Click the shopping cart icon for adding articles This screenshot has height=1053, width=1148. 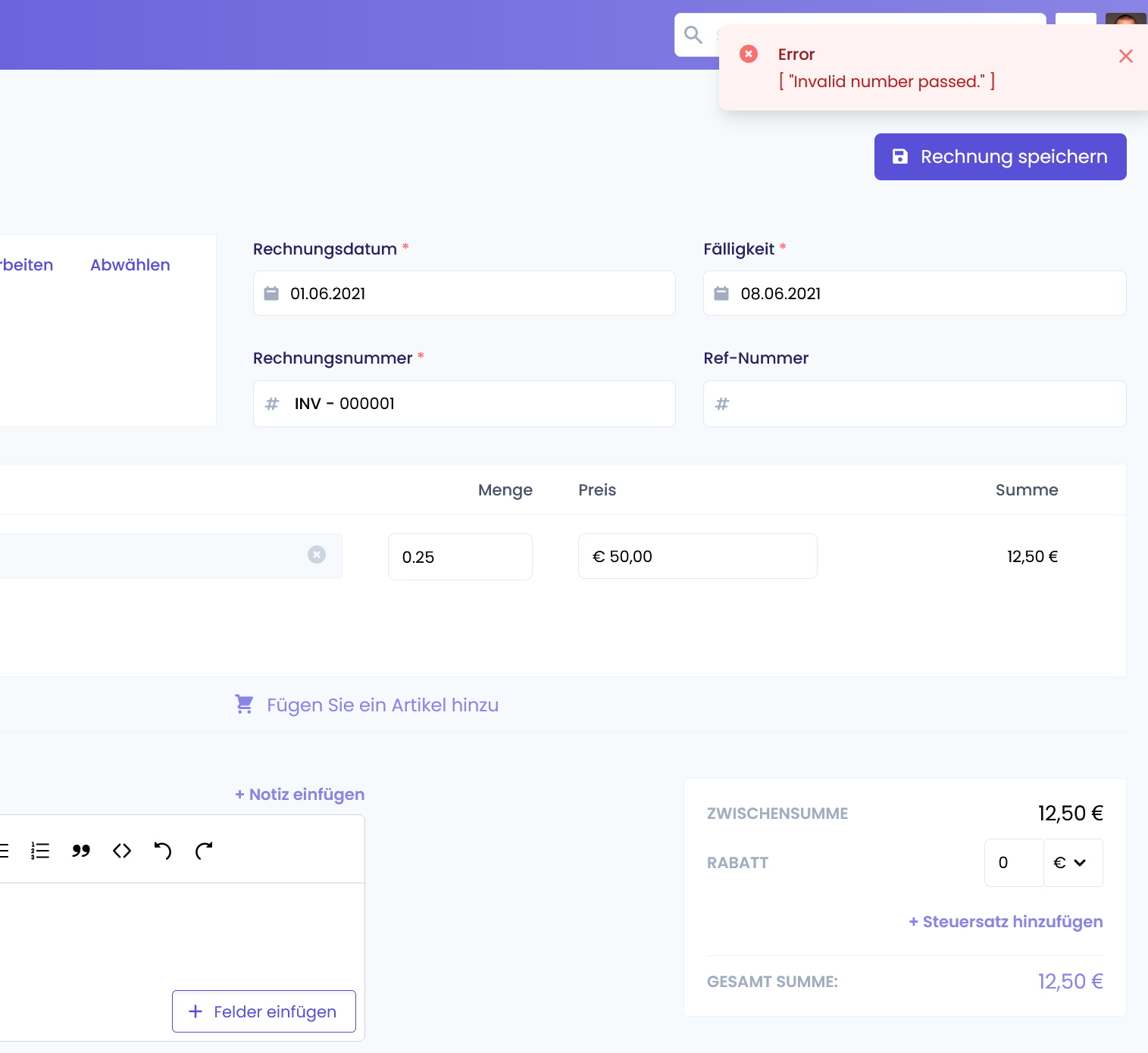(244, 704)
